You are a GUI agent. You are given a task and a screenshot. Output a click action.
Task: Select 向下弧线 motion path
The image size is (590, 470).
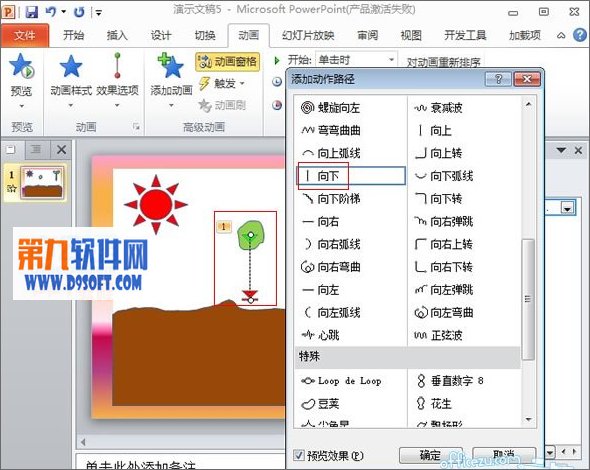(444, 176)
